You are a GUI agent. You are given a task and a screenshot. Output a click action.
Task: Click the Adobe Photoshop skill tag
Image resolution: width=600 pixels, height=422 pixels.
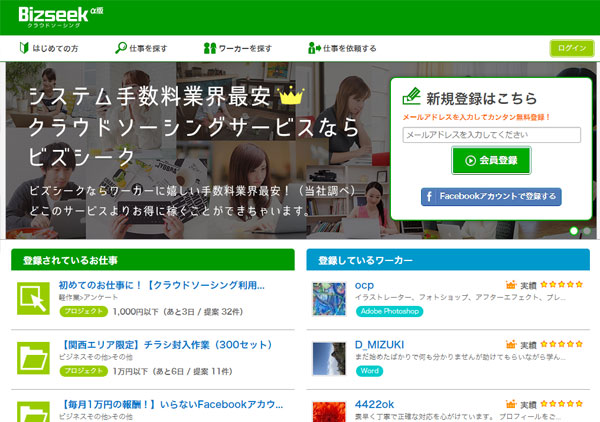390,311
